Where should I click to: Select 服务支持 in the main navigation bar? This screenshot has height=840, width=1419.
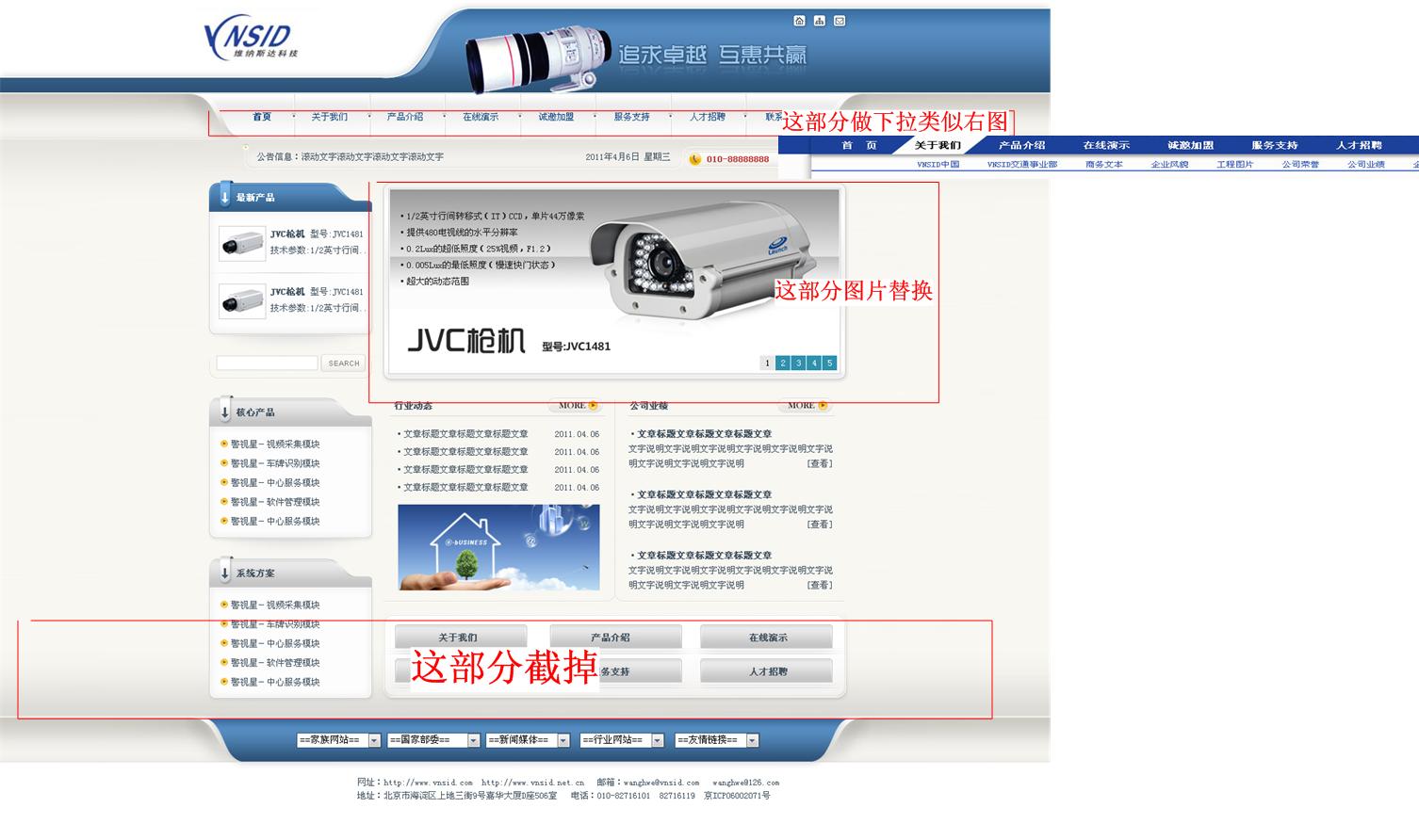(631, 117)
